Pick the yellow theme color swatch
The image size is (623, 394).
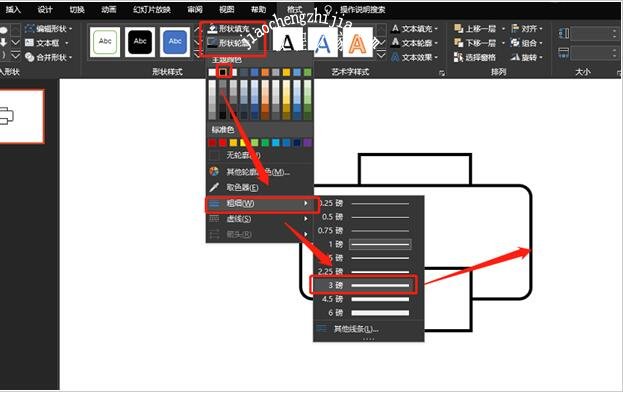(286, 72)
